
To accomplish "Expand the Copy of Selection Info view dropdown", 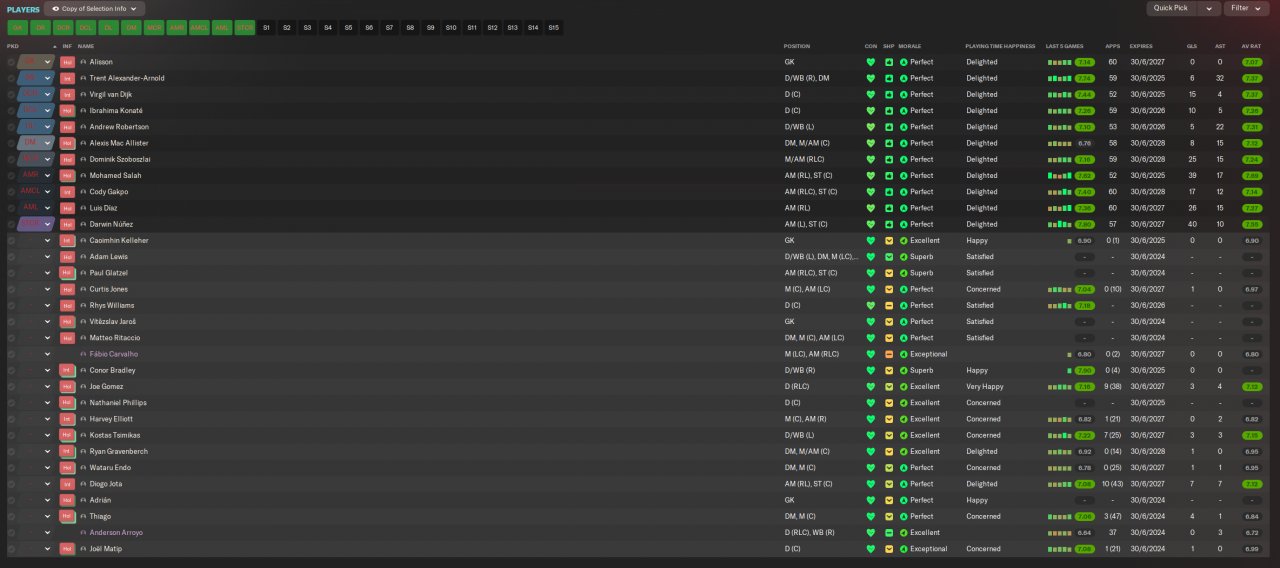I will 94,8.
